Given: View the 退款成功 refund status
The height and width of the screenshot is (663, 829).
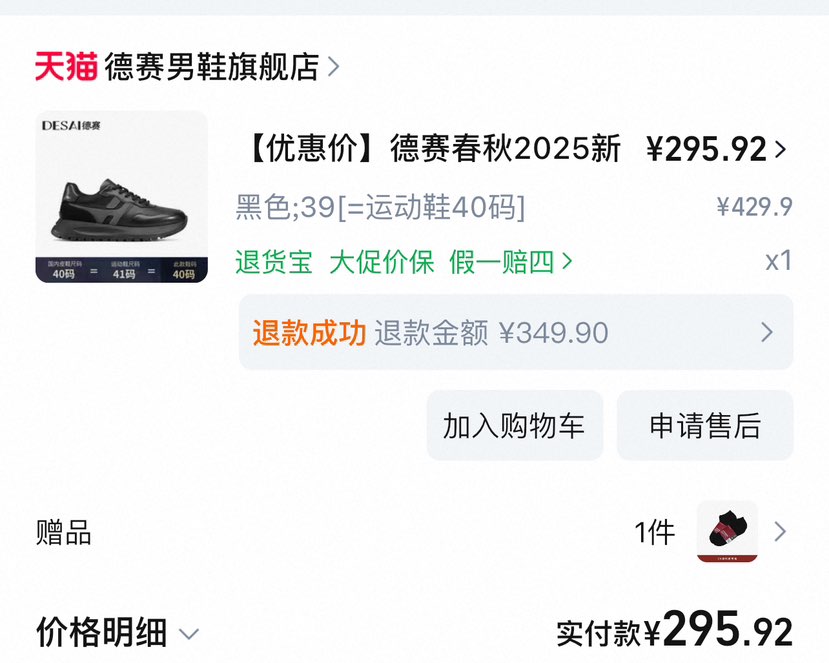Looking at the screenshot, I should [x=309, y=333].
